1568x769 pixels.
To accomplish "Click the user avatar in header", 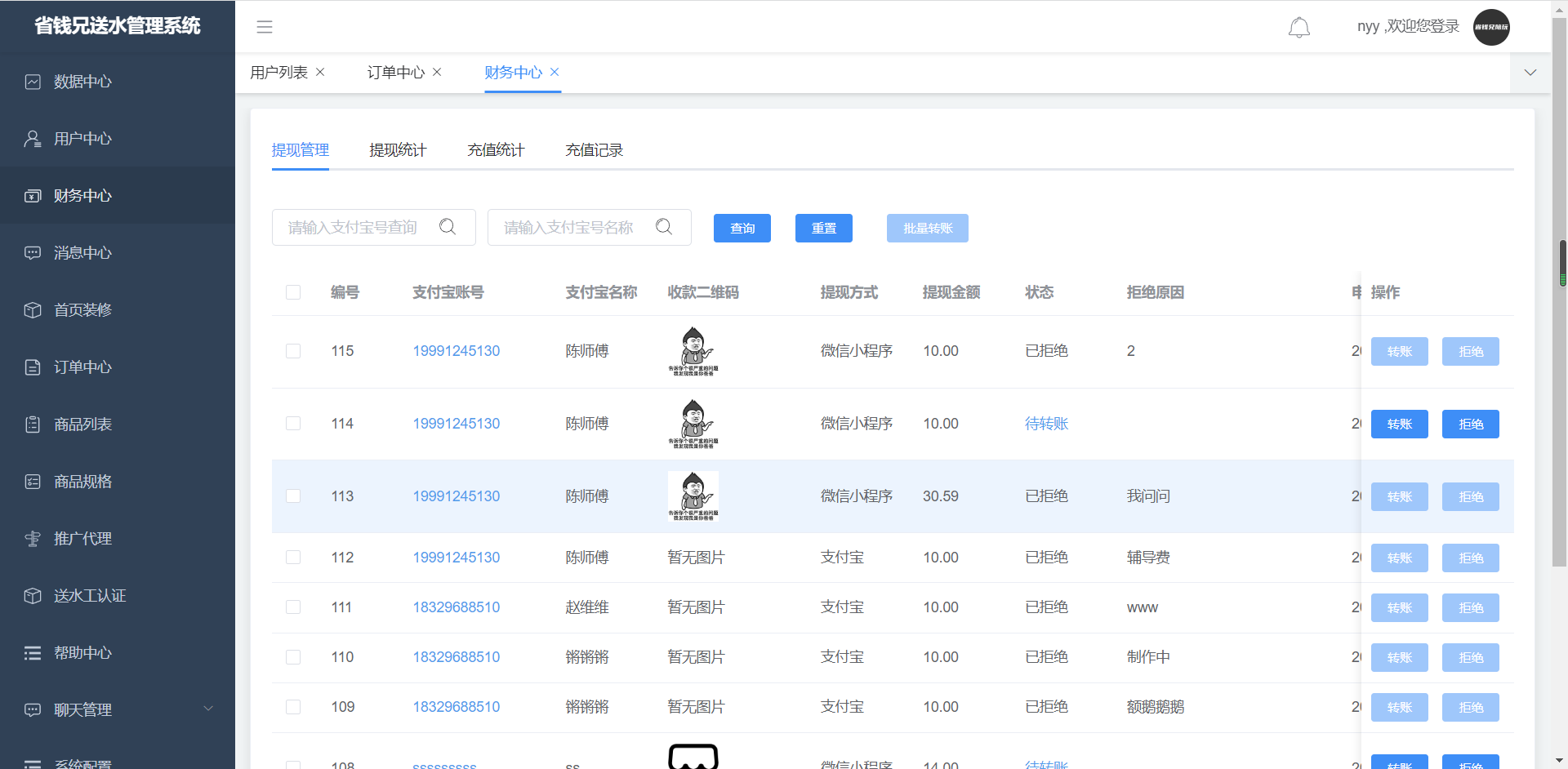I will (1491, 27).
